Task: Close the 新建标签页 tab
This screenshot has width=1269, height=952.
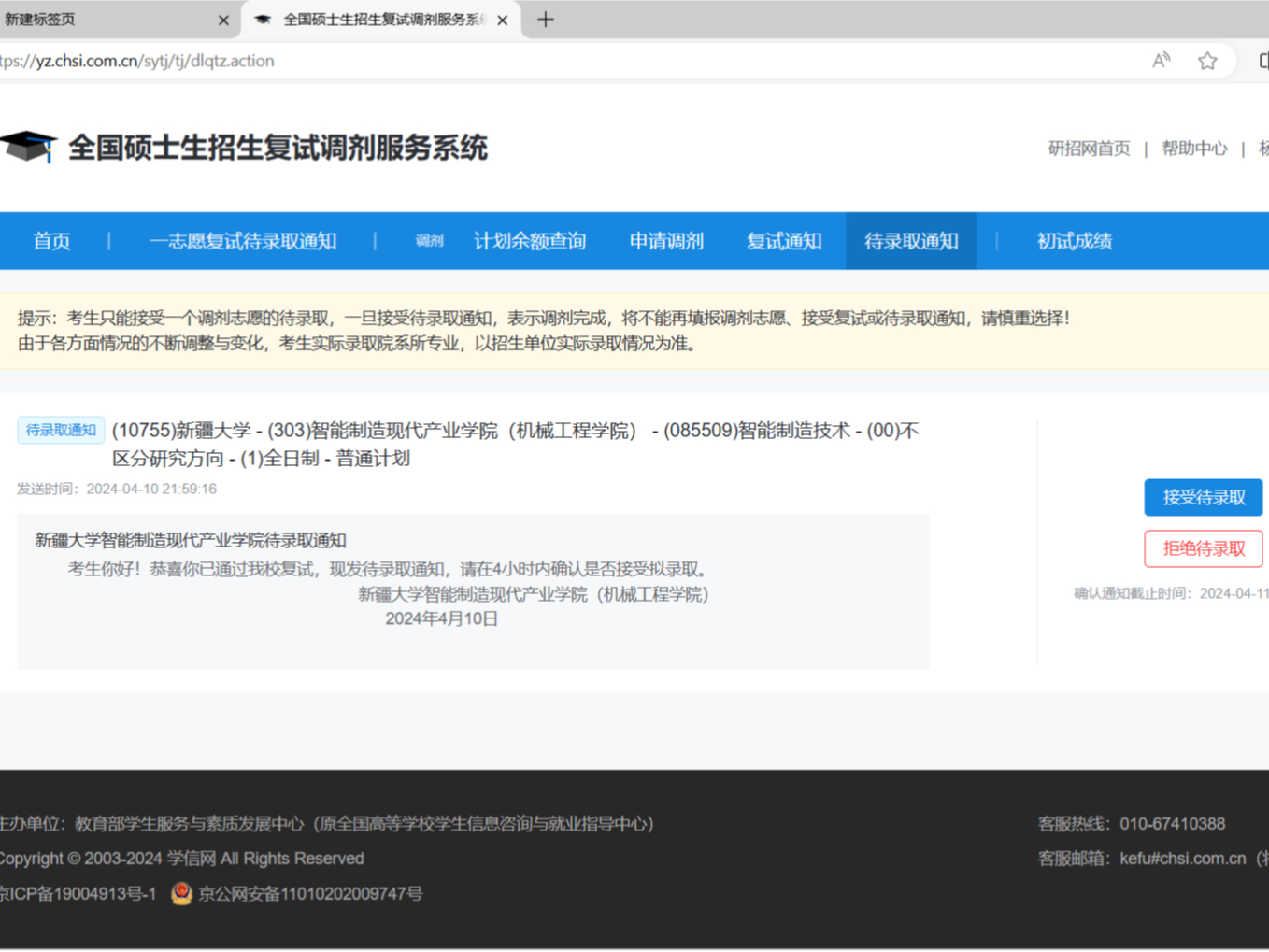Action: (x=223, y=20)
